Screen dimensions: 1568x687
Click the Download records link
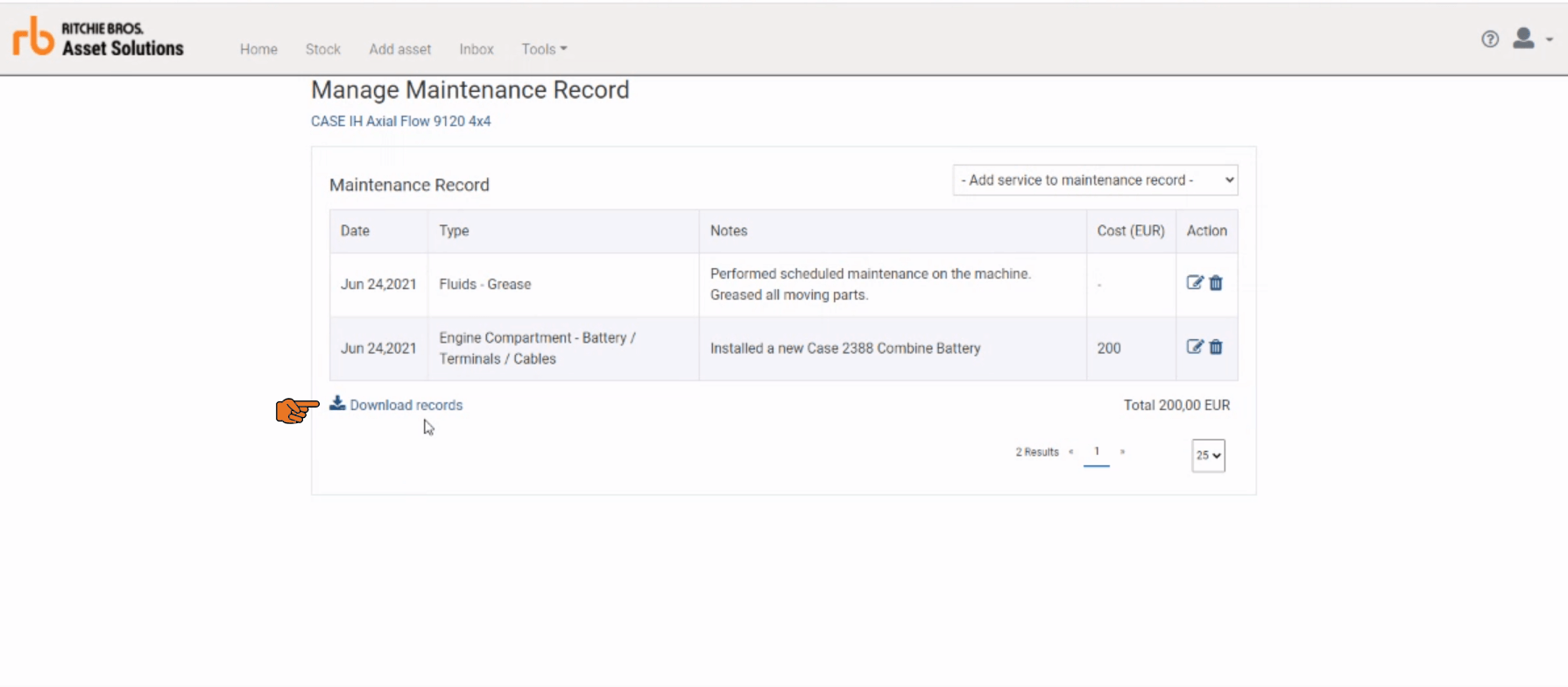406,405
